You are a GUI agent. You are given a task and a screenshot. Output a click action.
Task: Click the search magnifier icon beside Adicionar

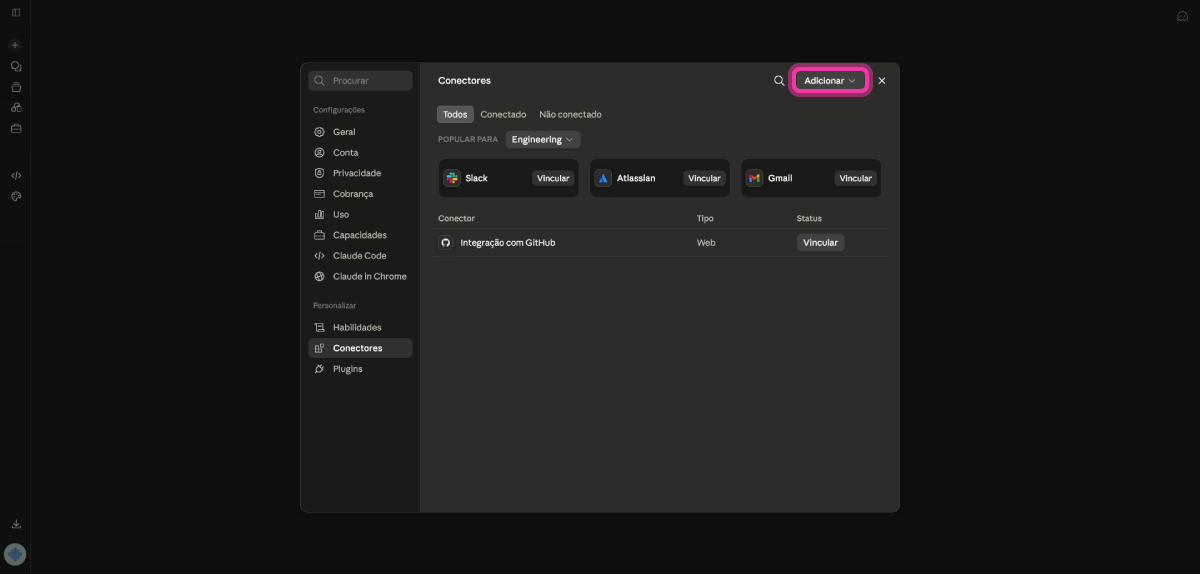779,81
